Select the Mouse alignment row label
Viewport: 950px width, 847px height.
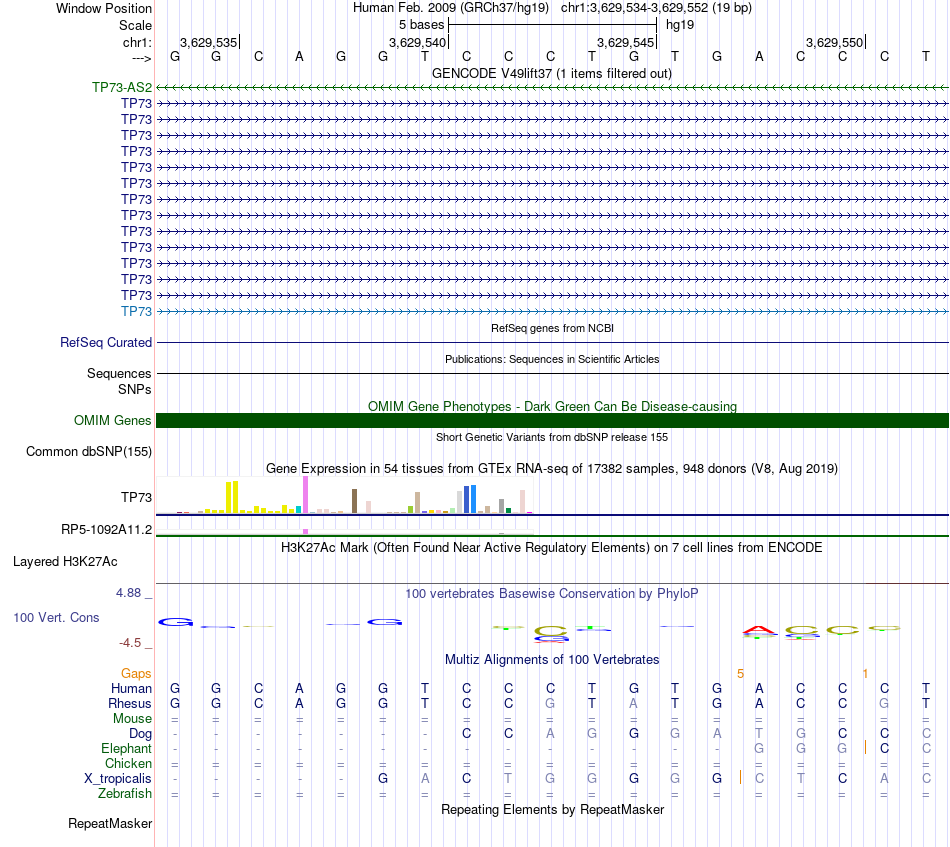[x=133, y=719]
